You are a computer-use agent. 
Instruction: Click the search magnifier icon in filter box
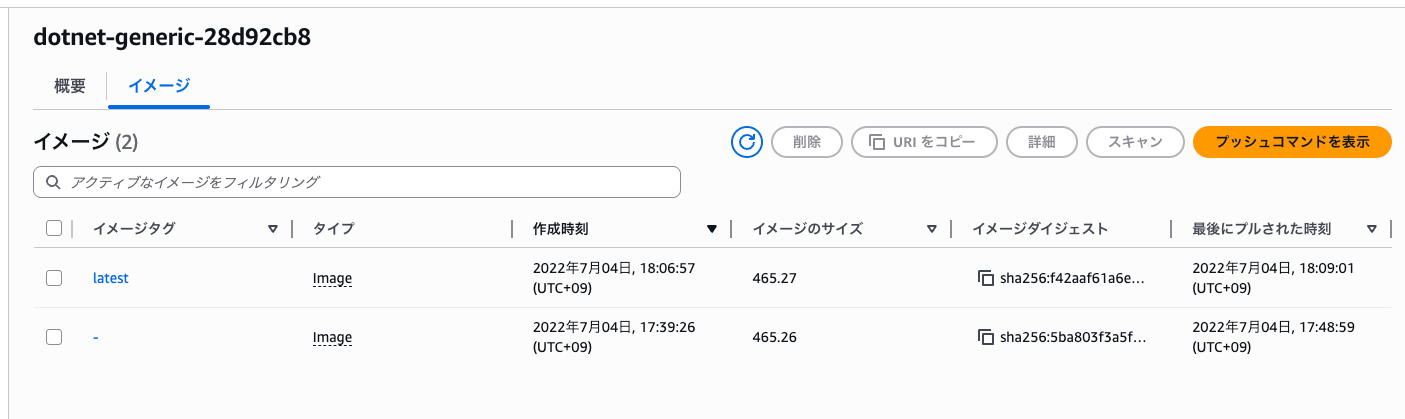(53, 182)
